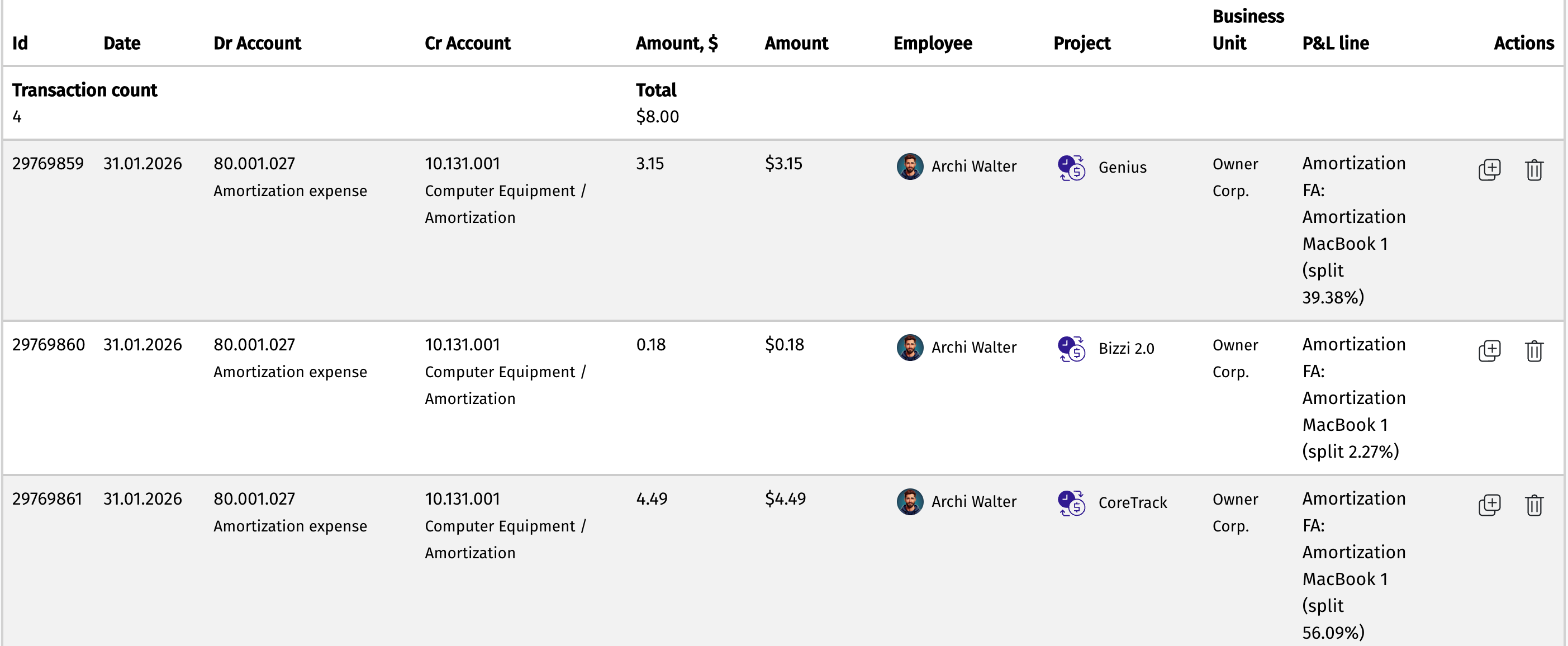Viewport: 1568px width, 646px height.
Task: Click Archi Walter avatar in row 29769860
Action: [x=909, y=347]
